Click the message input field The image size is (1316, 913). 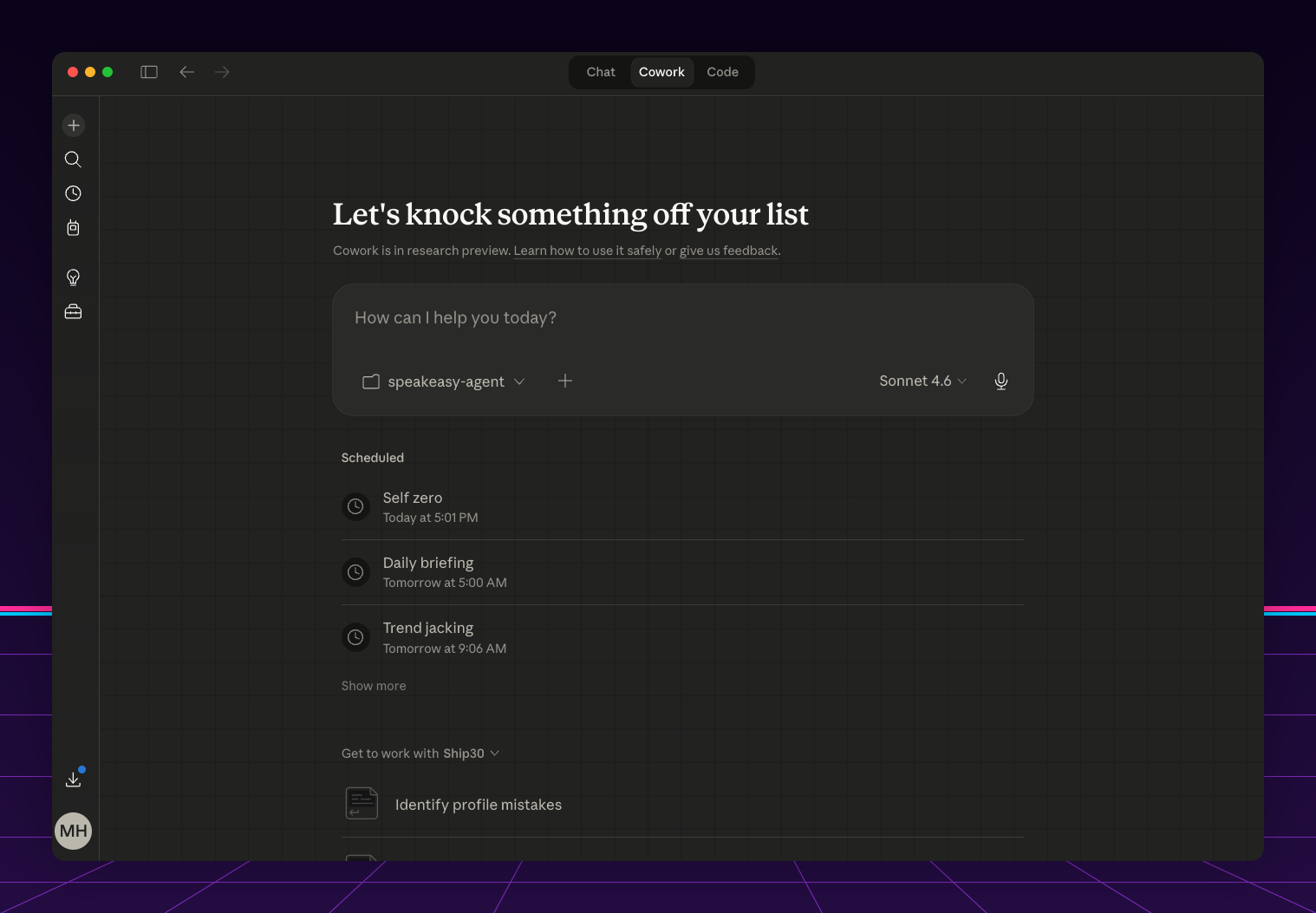click(x=682, y=318)
